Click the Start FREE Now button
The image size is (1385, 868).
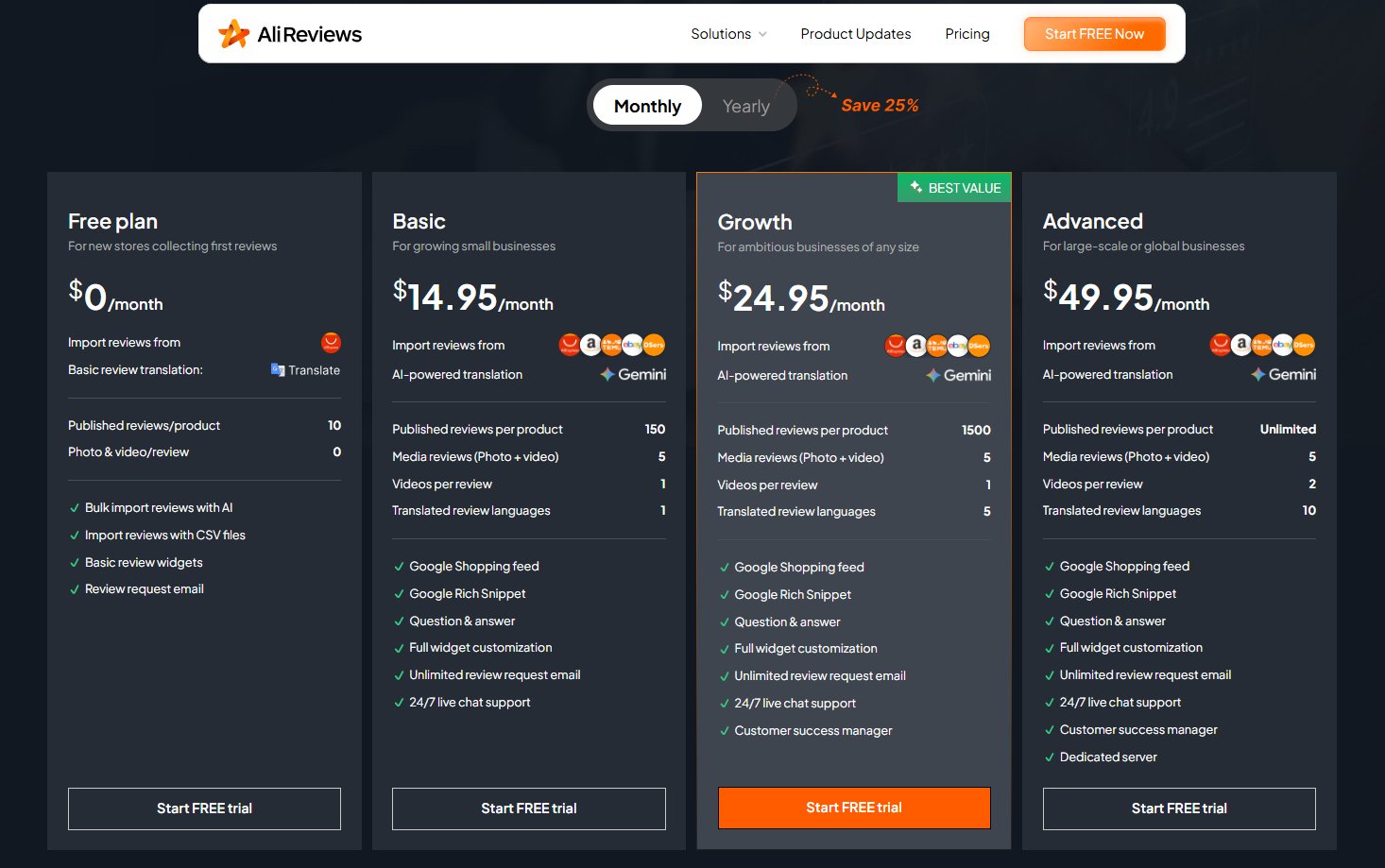pos(1094,34)
